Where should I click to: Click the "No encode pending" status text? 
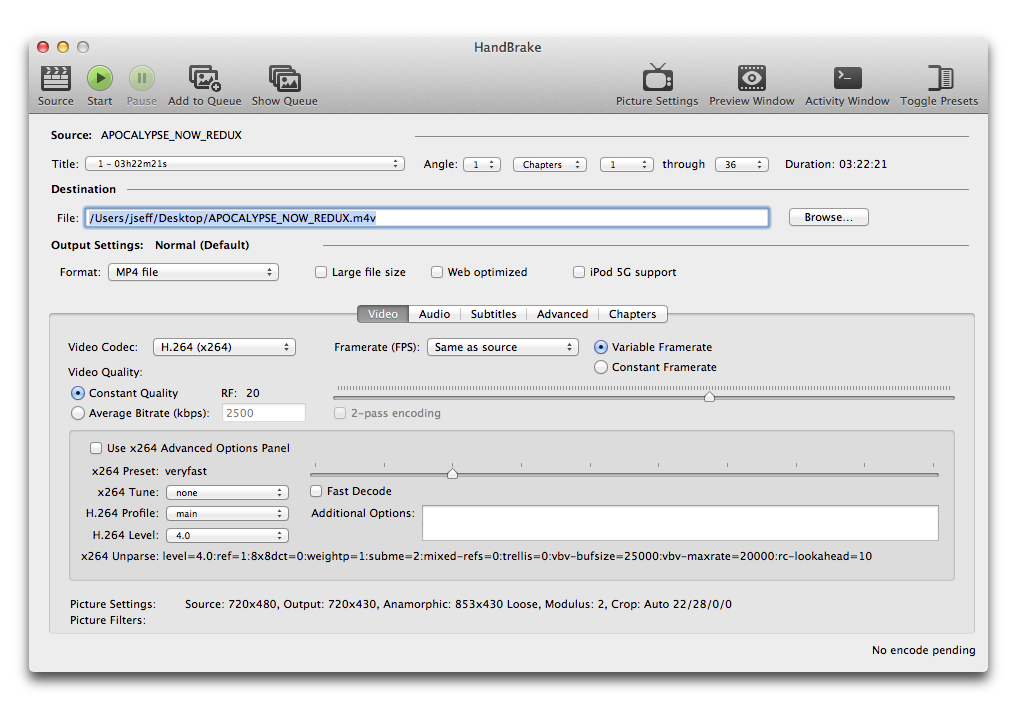click(924, 650)
